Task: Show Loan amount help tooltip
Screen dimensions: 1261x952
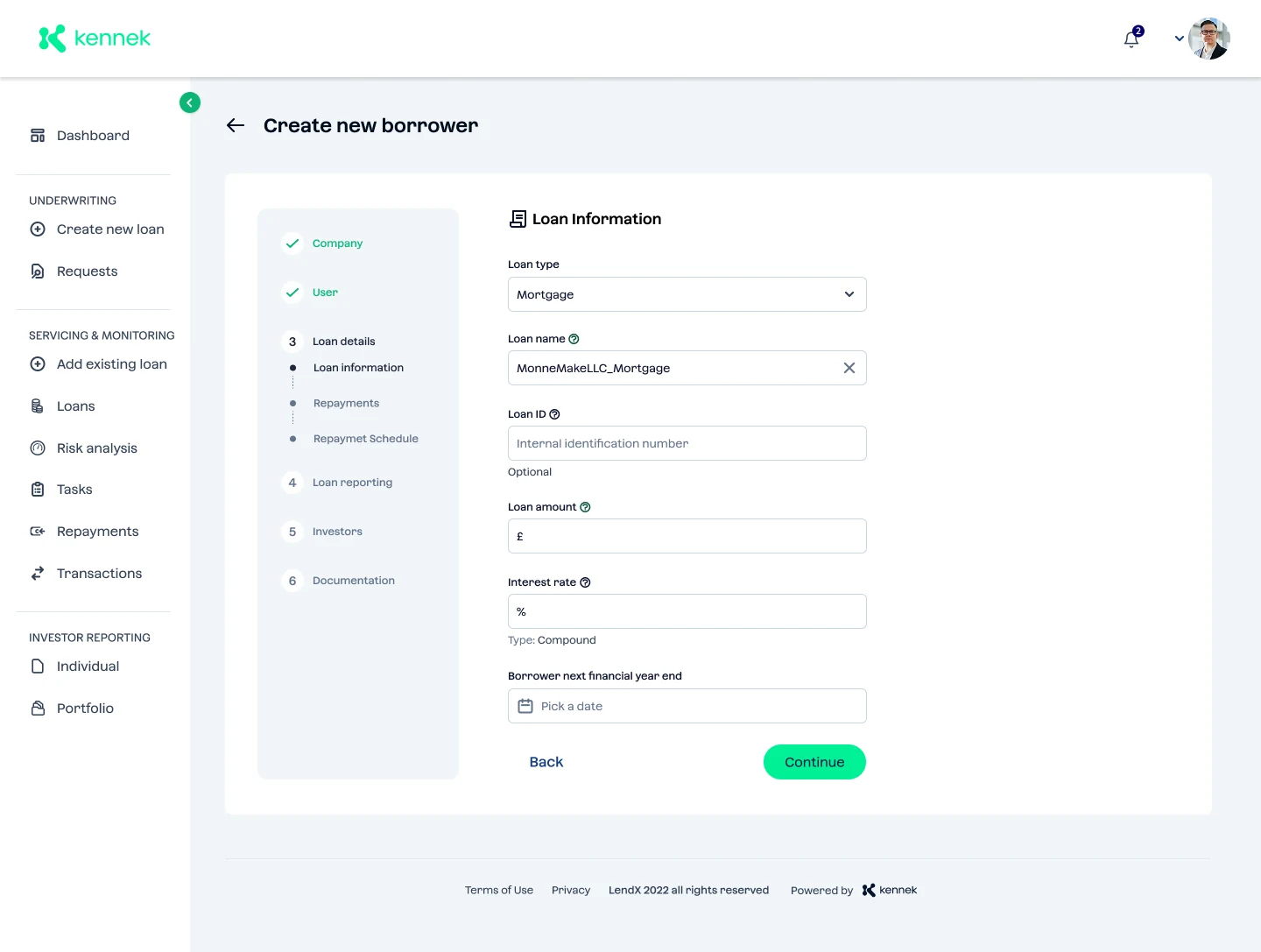Action: (585, 507)
